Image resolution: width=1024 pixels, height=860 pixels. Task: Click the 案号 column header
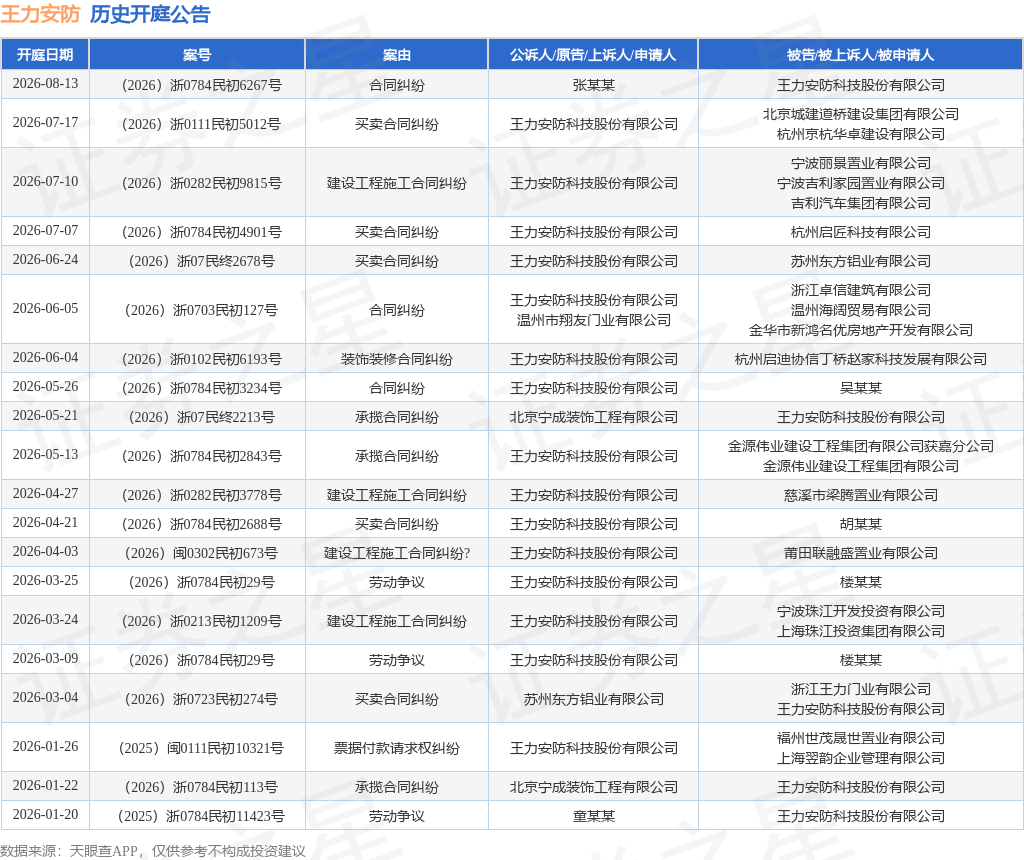197,55
